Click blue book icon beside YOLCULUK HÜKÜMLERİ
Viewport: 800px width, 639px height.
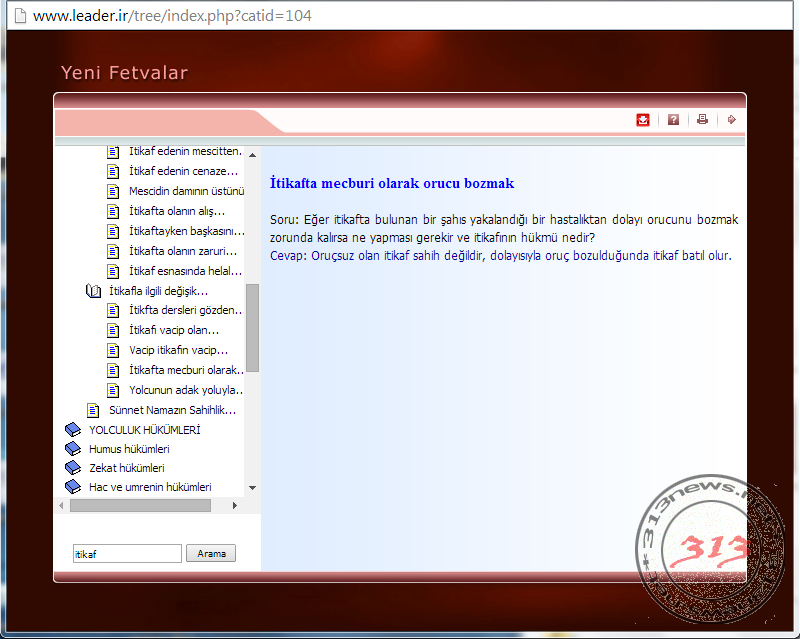tap(73, 430)
